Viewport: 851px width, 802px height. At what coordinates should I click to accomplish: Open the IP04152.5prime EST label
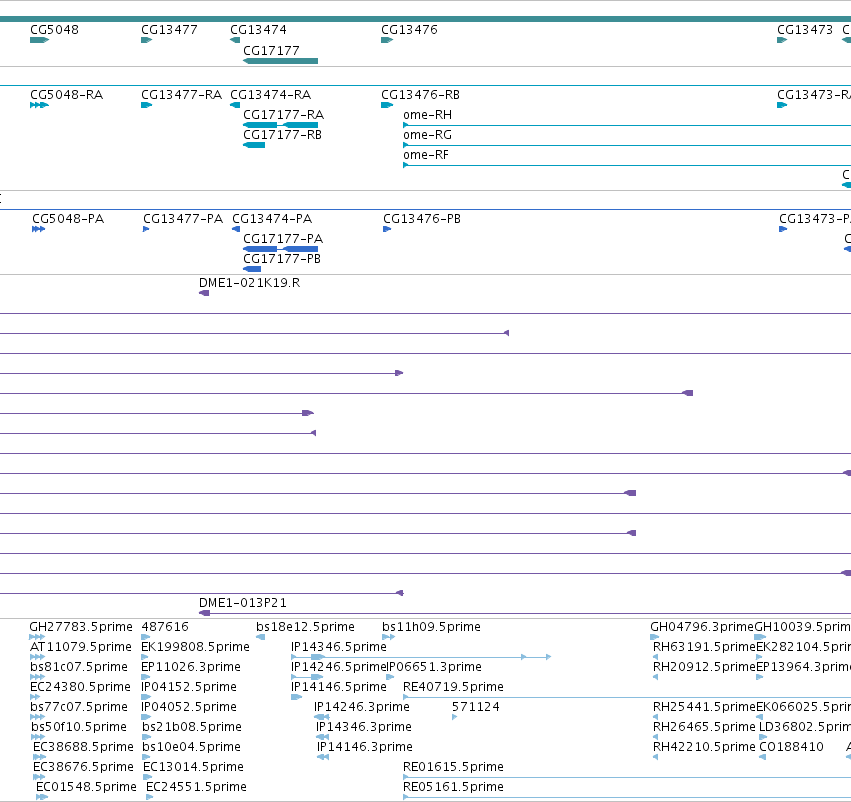point(189,688)
